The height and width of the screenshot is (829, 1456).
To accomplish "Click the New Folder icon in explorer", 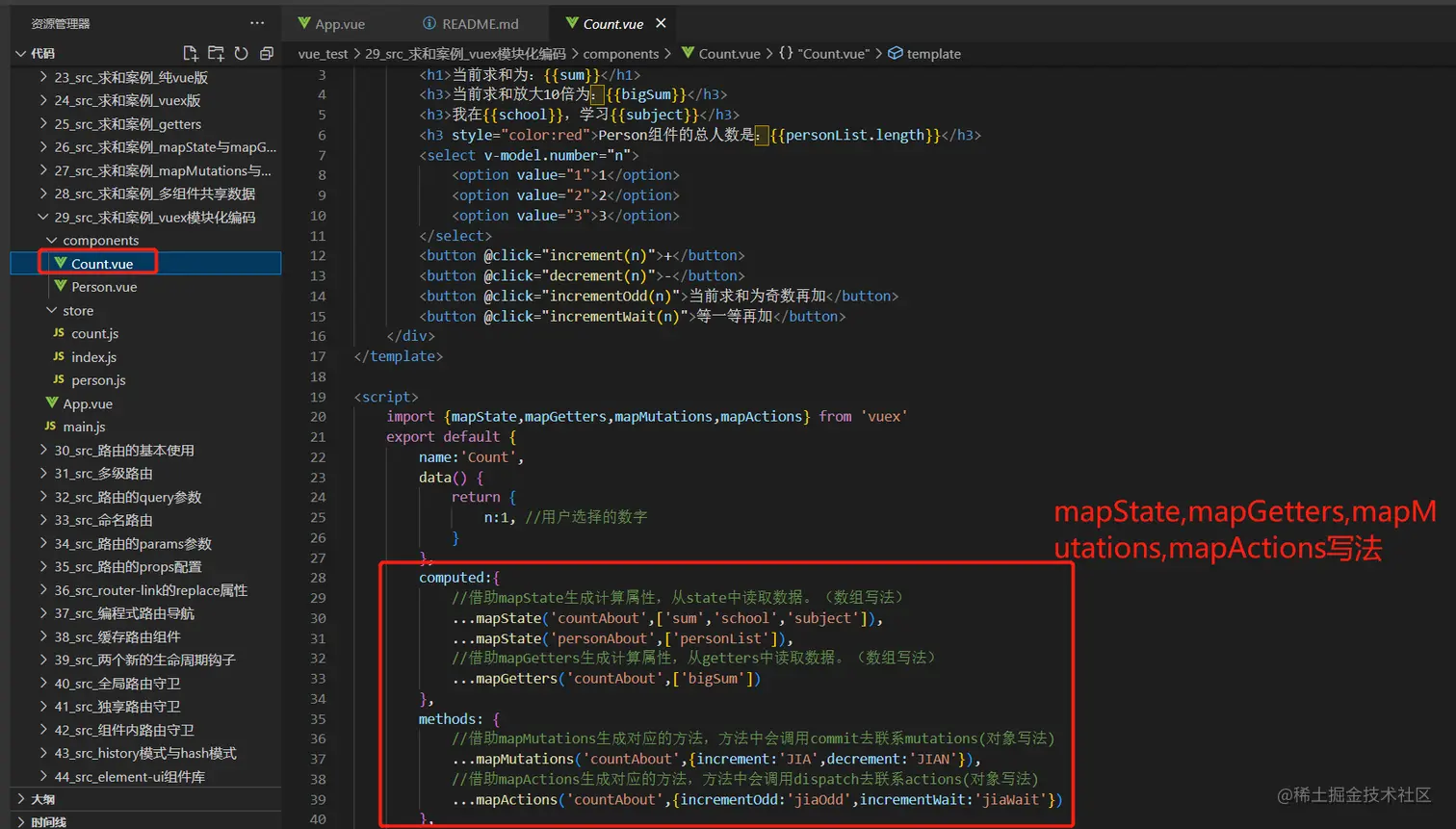I will click(x=216, y=54).
